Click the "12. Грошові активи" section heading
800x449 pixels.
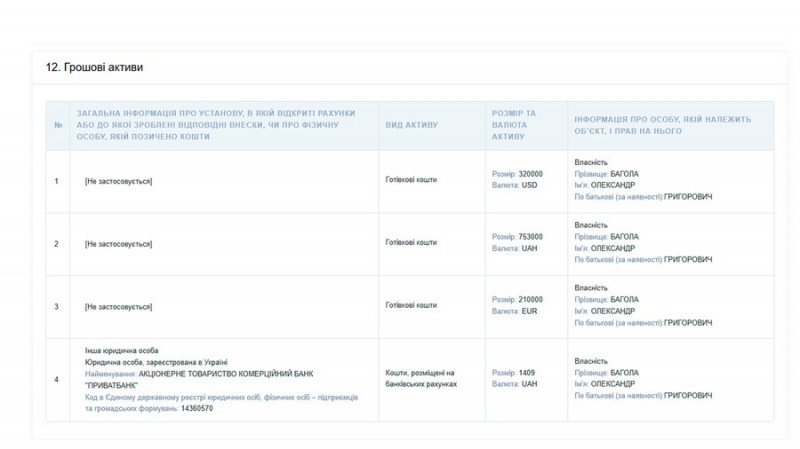tap(94, 67)
